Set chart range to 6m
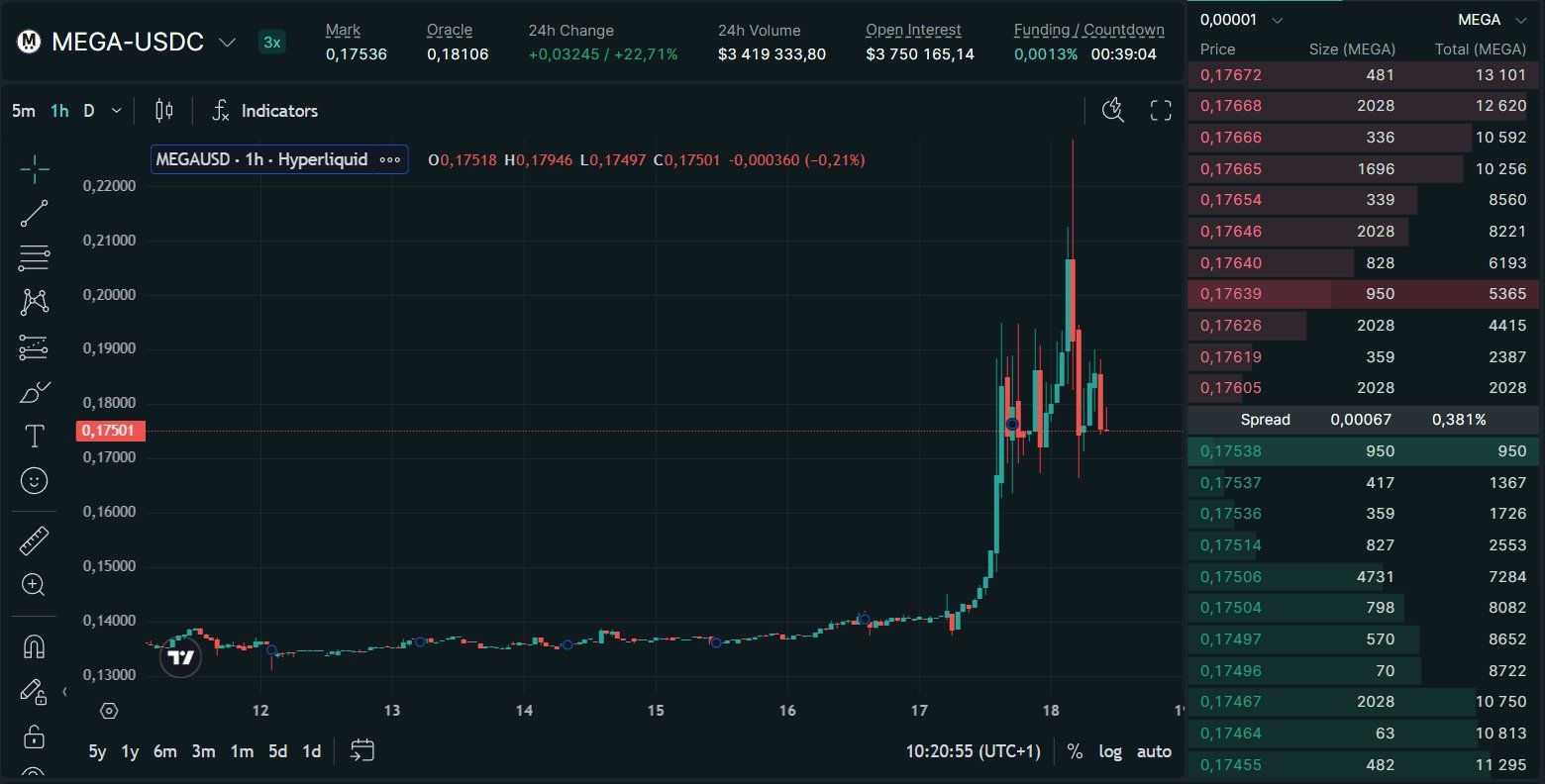This screenshot has width=1545, height=784. click(x=165, y=751)
